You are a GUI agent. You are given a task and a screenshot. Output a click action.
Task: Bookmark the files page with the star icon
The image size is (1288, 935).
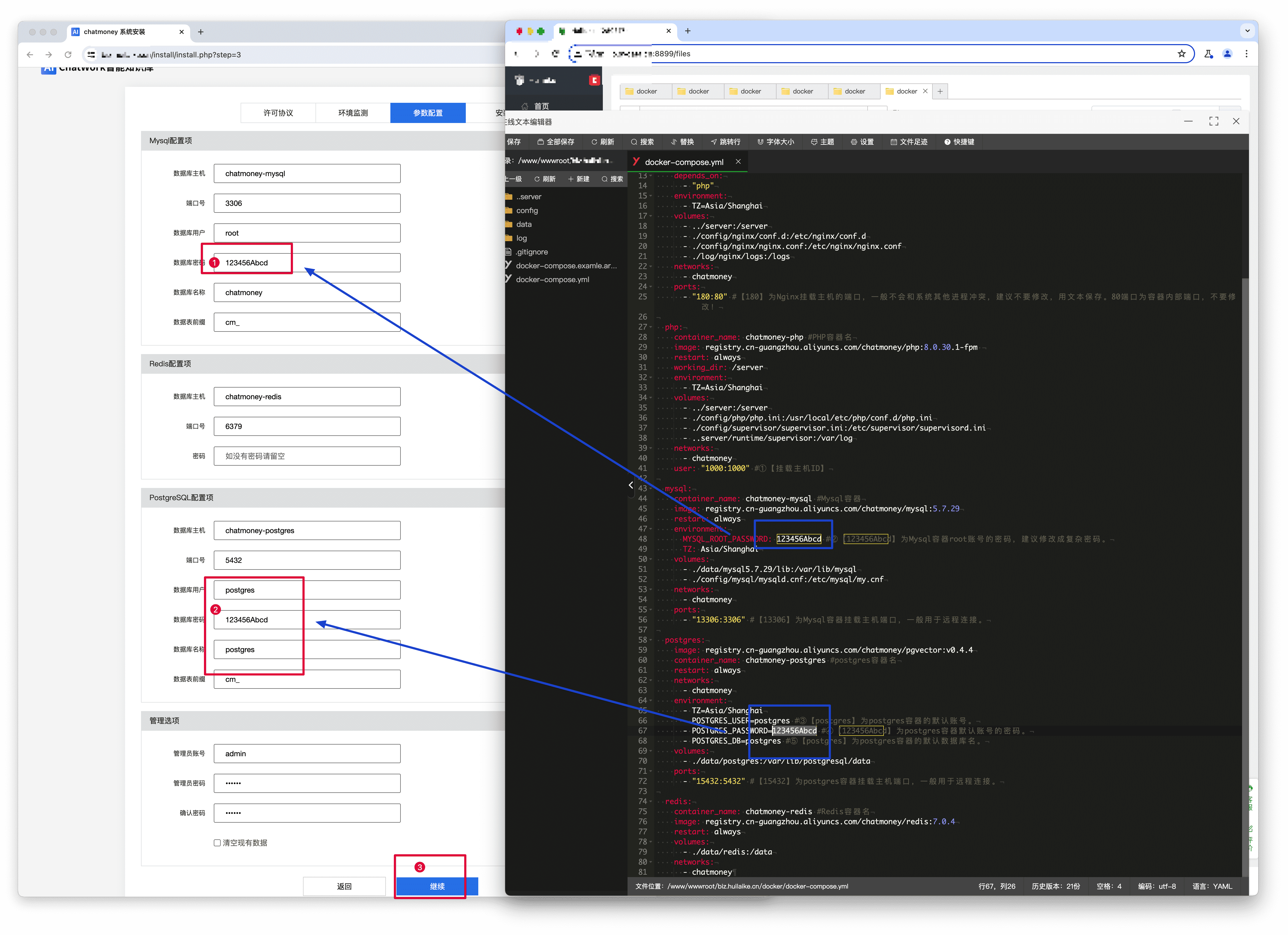pos(1181,54)
